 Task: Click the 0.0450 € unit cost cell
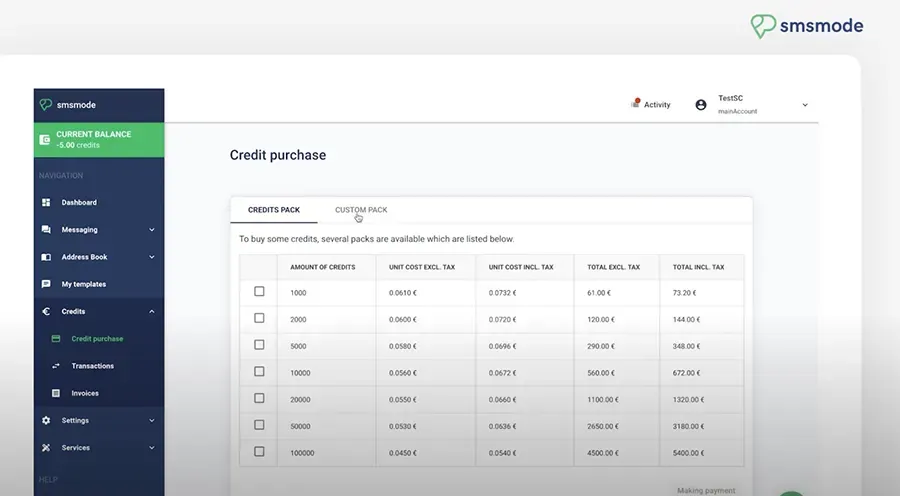(x=403, y=453)
